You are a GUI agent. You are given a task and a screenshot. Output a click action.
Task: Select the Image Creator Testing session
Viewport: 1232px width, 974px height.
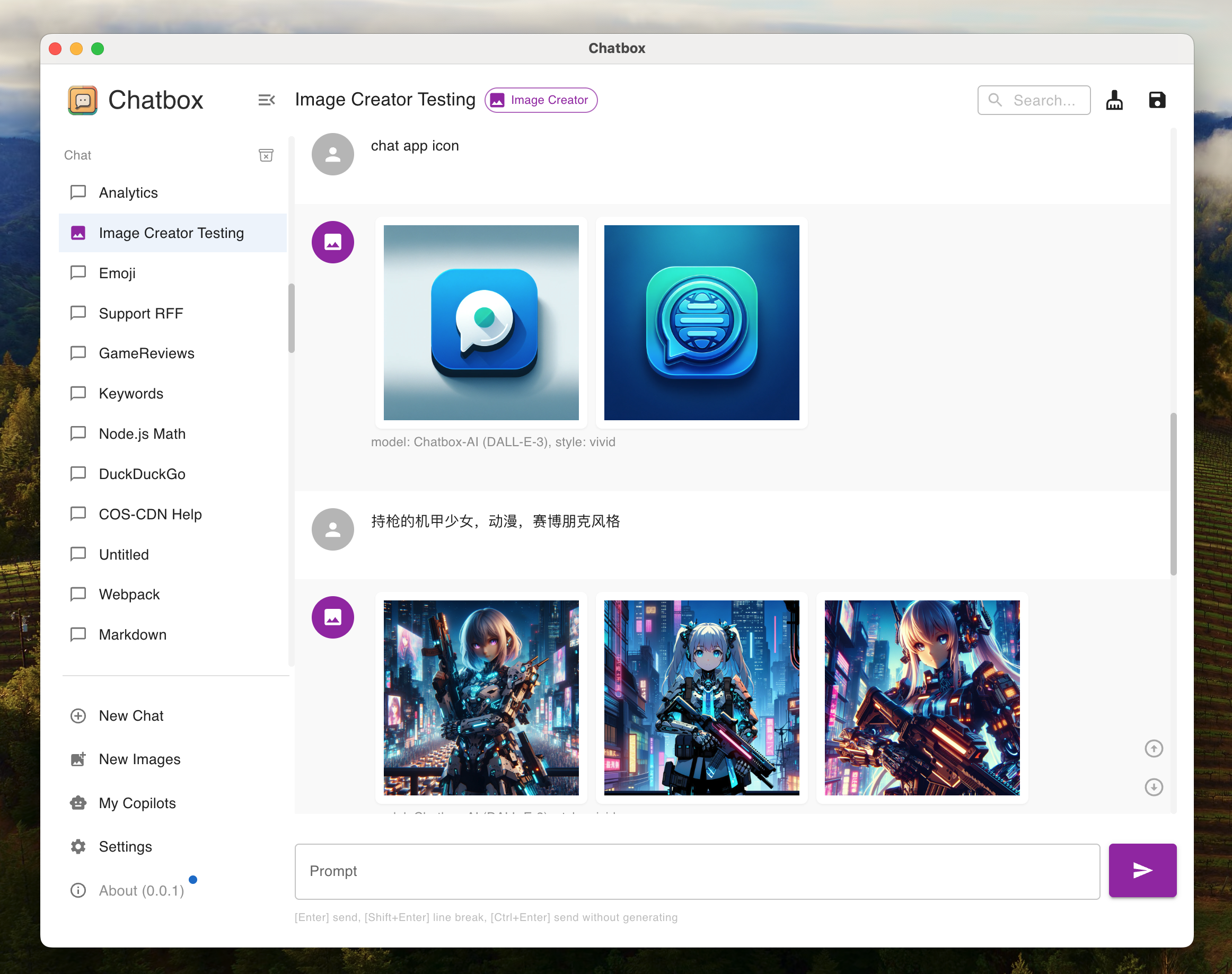coord(173,233)
